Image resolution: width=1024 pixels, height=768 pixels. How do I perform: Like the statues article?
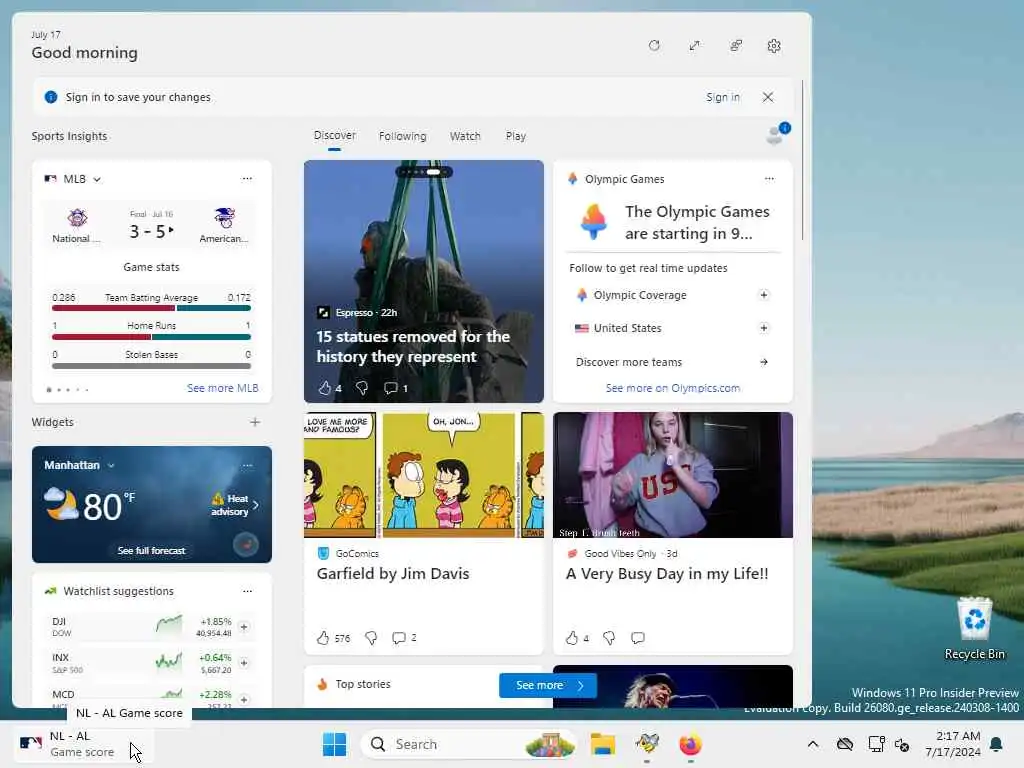(x=325, y=388)
